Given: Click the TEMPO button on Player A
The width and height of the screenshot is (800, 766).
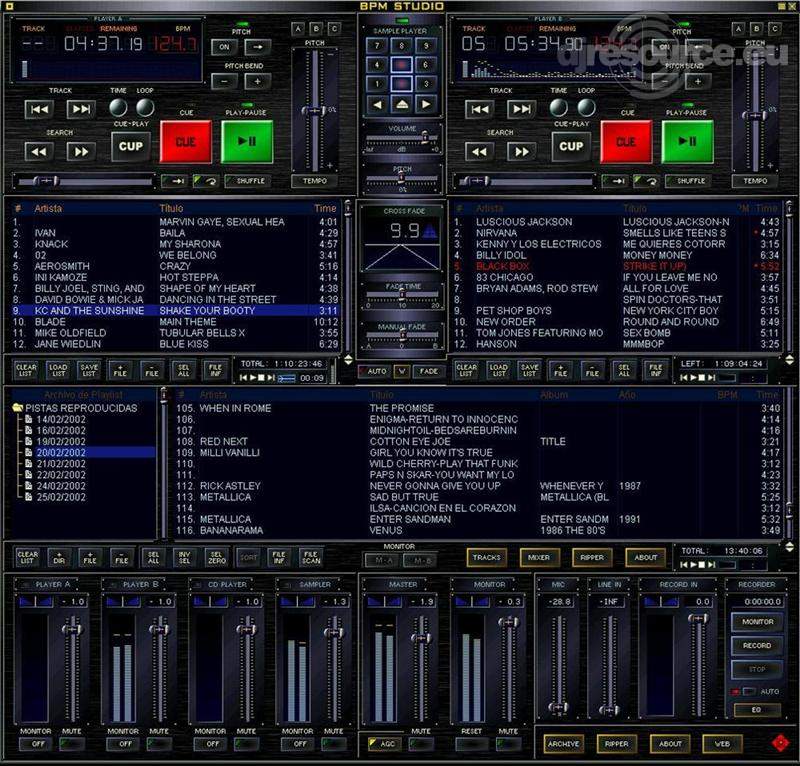Looking at the screenshot, I should click(x=315, y=181).
